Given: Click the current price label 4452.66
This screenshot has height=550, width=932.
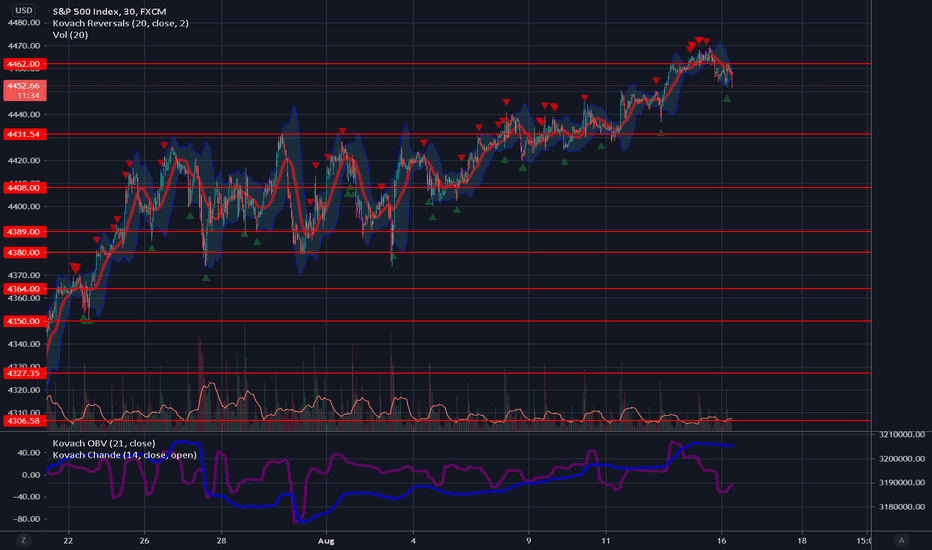Looking at the screenshot, I should pos(24,90).
